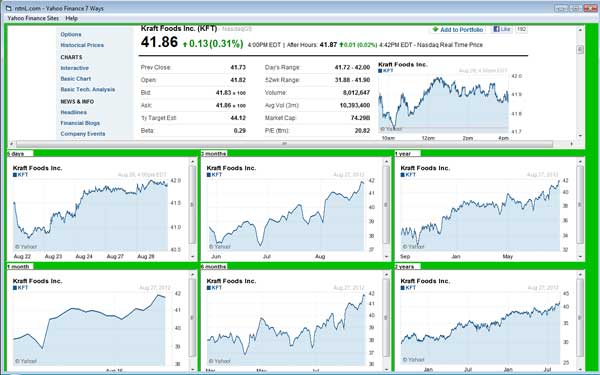Click the scroll-down arrow of the 1 year panel
Screen dimensions: 600x375
coord(580,257)
